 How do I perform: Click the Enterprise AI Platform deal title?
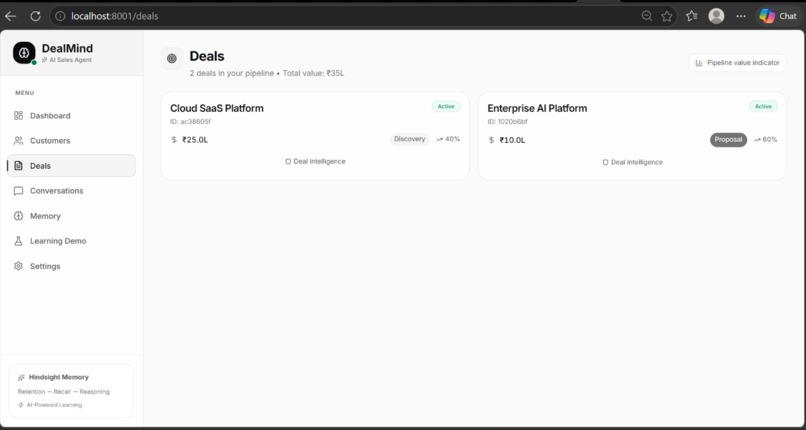coord(537,108)
